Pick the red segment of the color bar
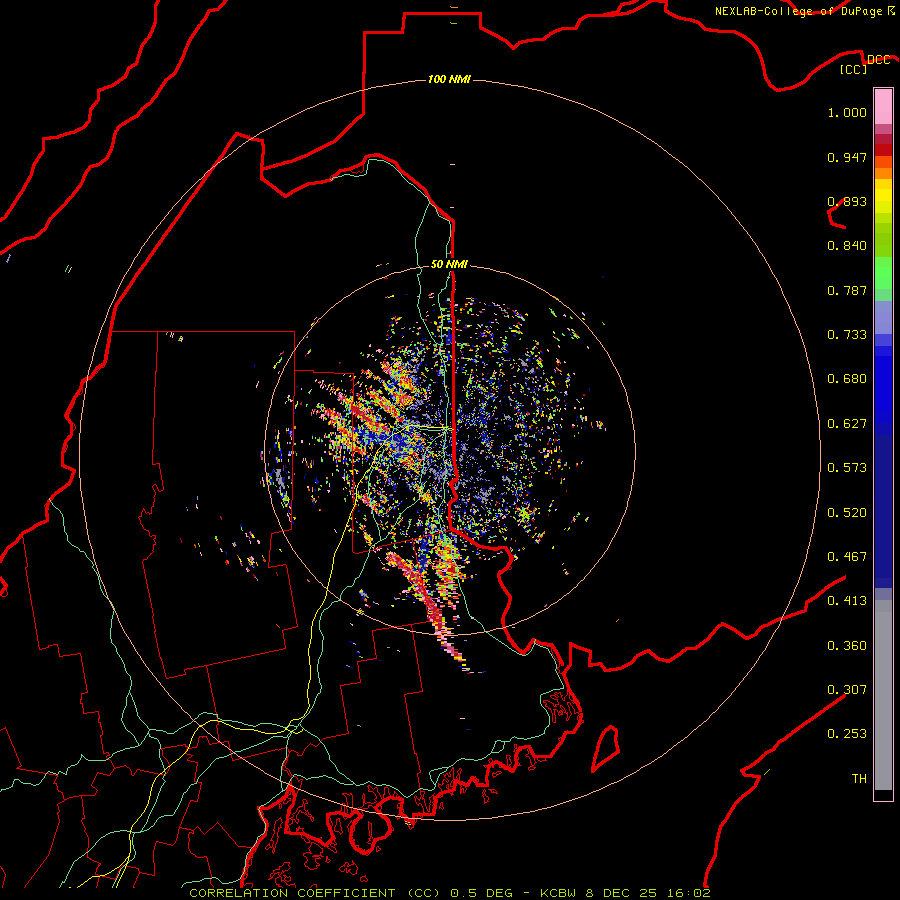The width and height of the screenshot is (900, 900). click(883, 150)
